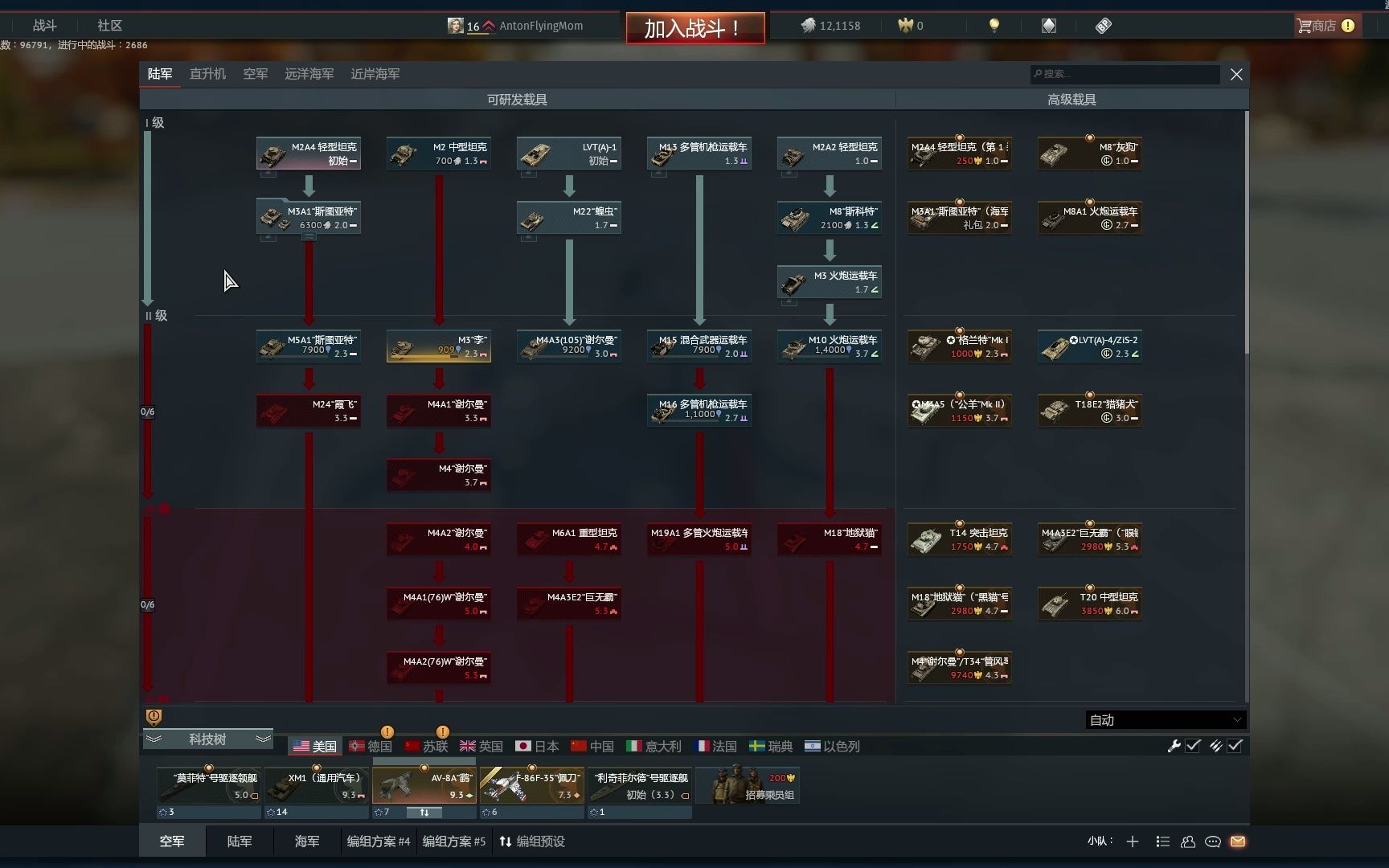The height and width of the screenshot is (868, 1389).
Task: Open the orange mail envelope icon
Action: (x=1238, y=841)
